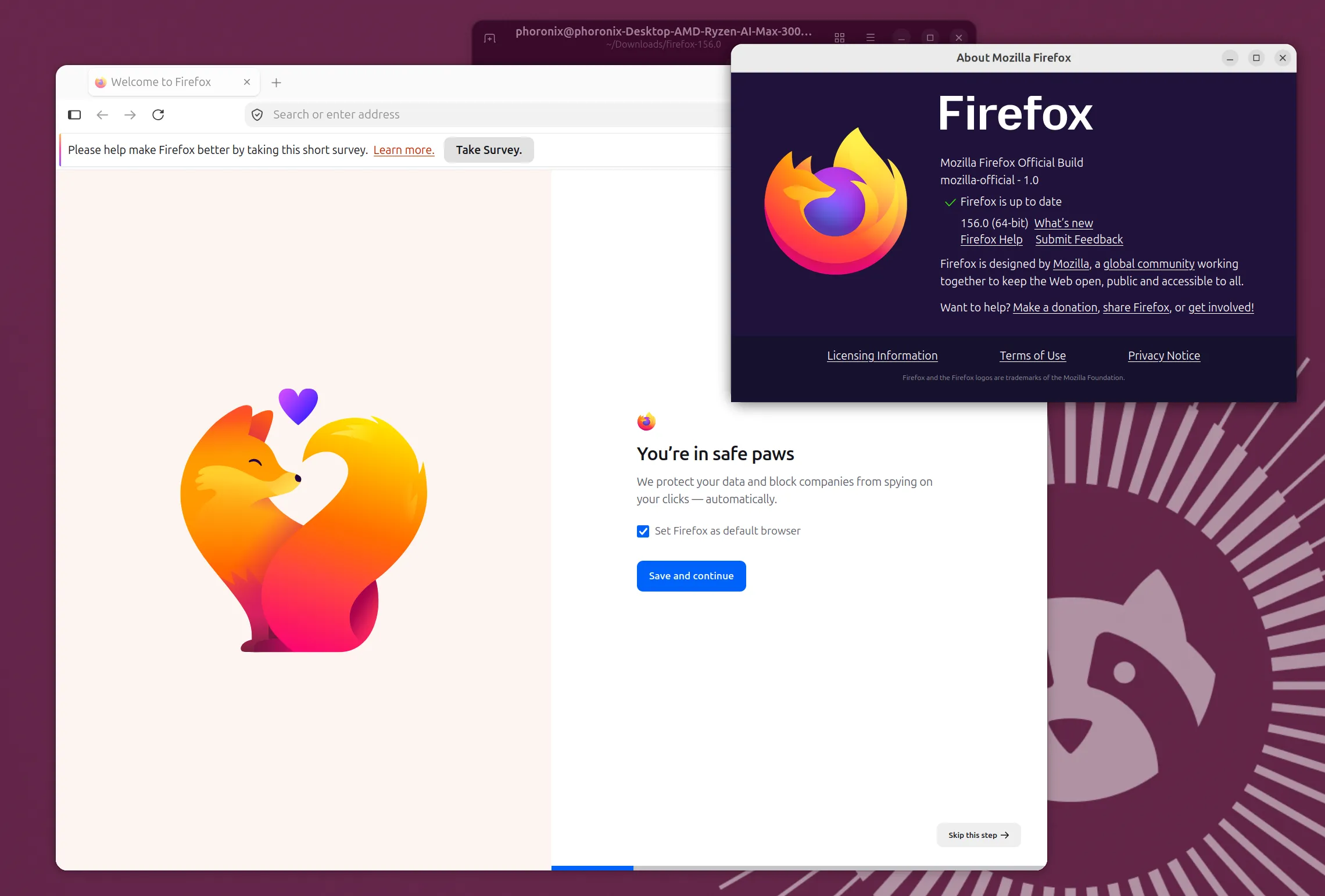Open Licensing Information link
This screenshot has width=1325, height=896.
[882, 356]
